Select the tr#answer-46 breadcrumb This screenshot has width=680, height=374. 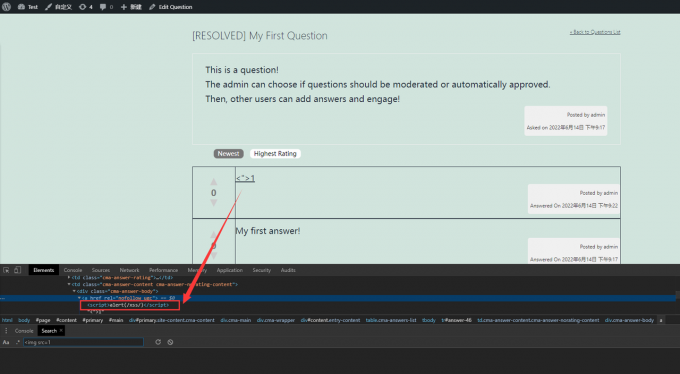tap(457, 320)
